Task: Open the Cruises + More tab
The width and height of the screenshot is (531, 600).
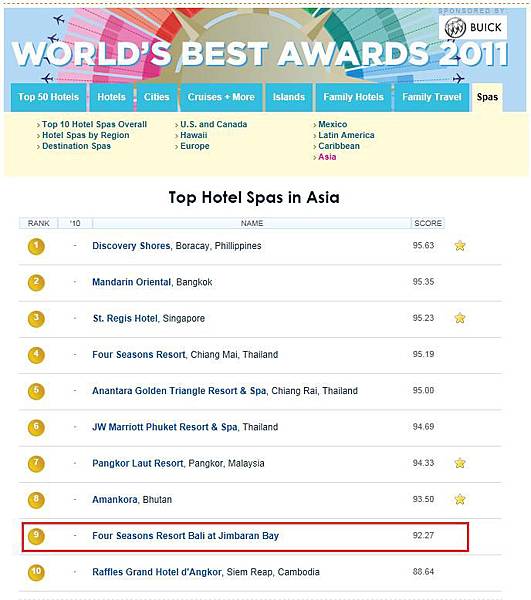Action: click(221, 98)
